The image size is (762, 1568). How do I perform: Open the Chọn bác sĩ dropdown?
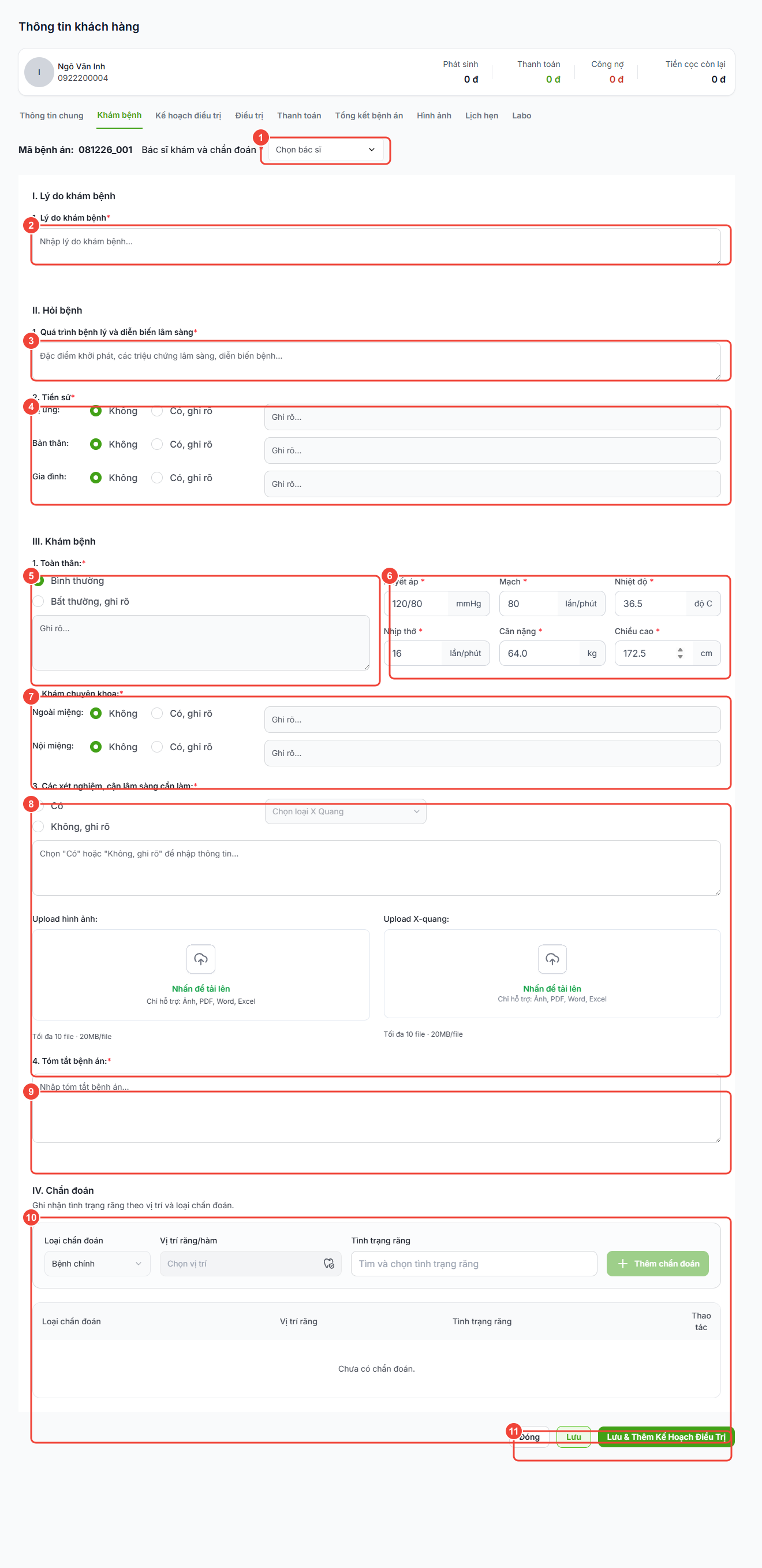click(x=326, y=150)
